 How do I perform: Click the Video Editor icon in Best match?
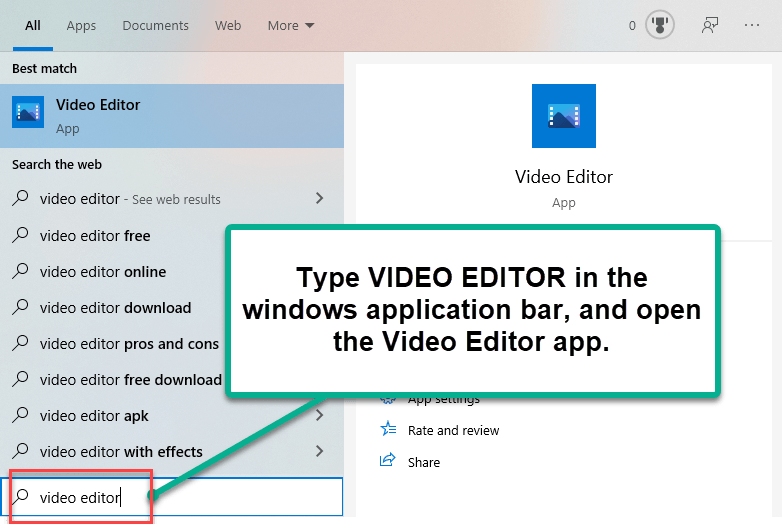pos(28,112)
